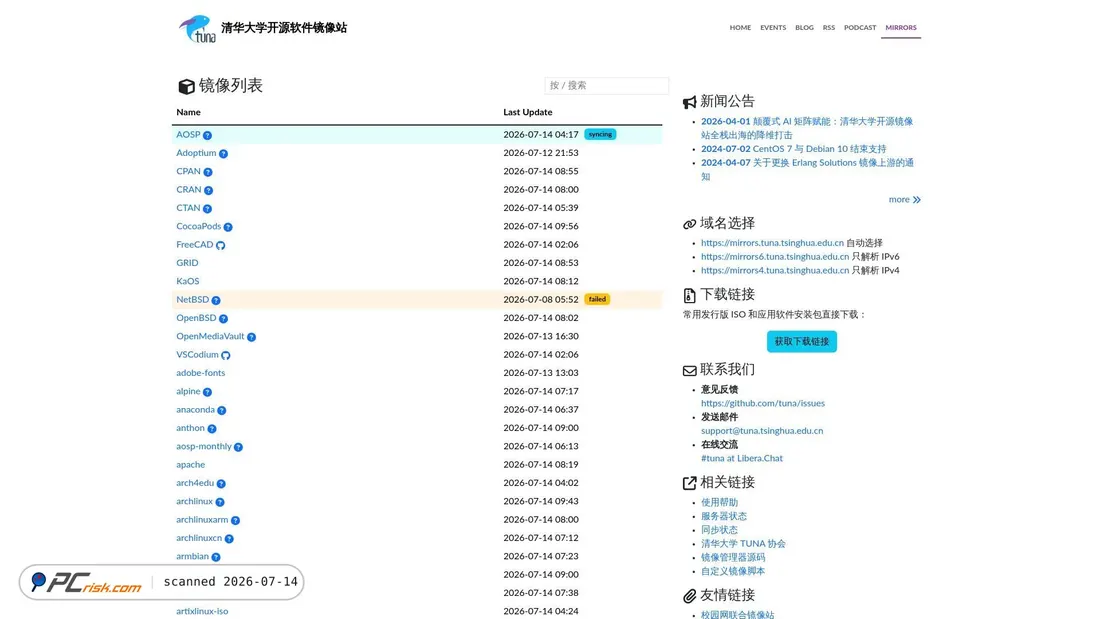Open BLOG in top navigation

pyautogui.click(x=804, y=28)
